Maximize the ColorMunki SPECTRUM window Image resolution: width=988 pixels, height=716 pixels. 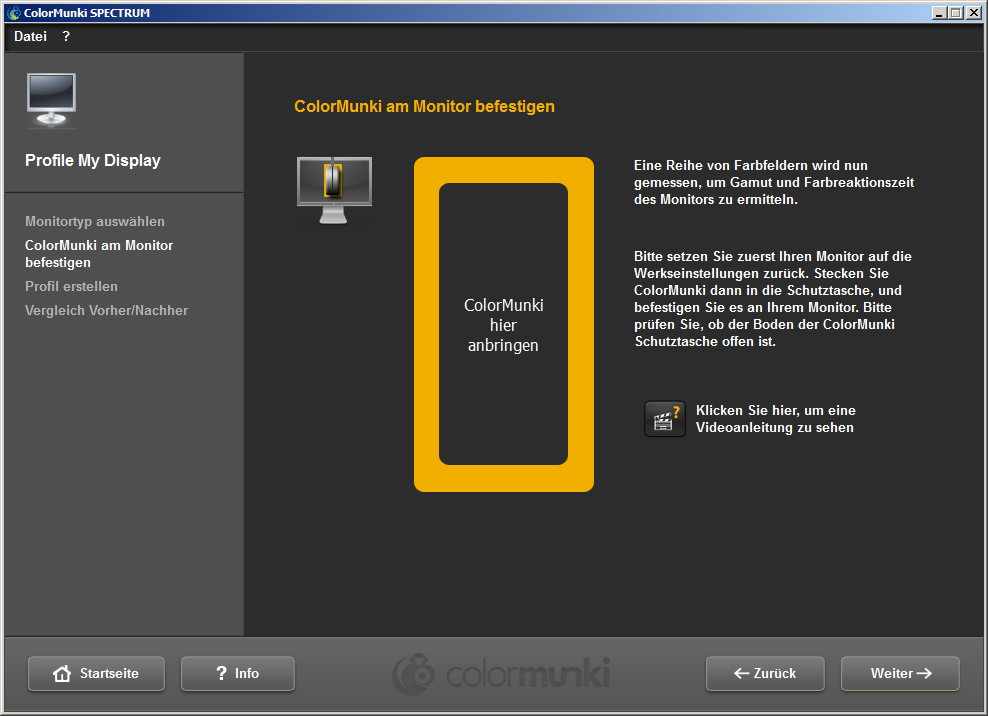coord(956,13)
